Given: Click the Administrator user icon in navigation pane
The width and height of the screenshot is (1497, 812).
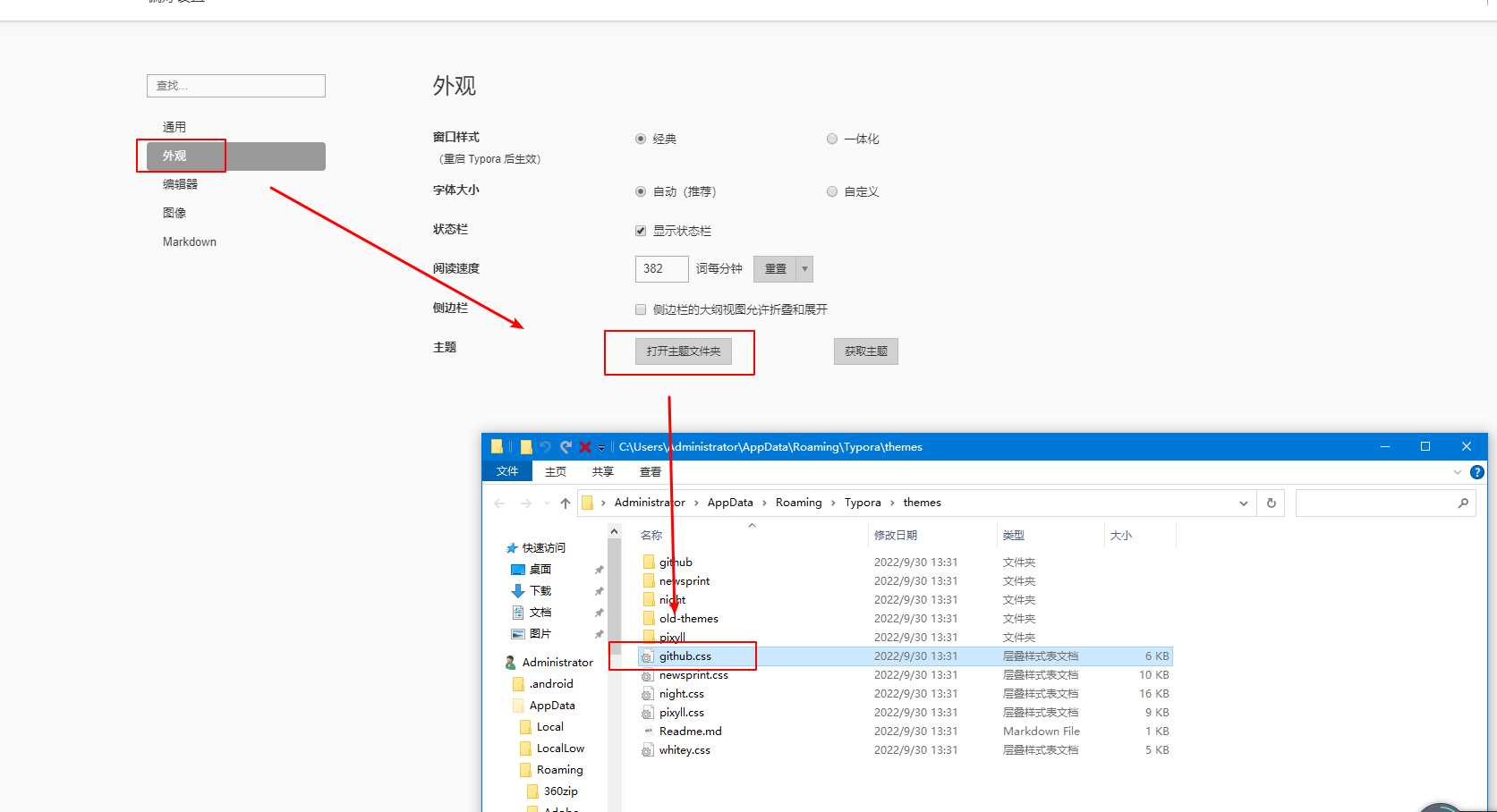Looking at the screenshot, I should 511,663.
